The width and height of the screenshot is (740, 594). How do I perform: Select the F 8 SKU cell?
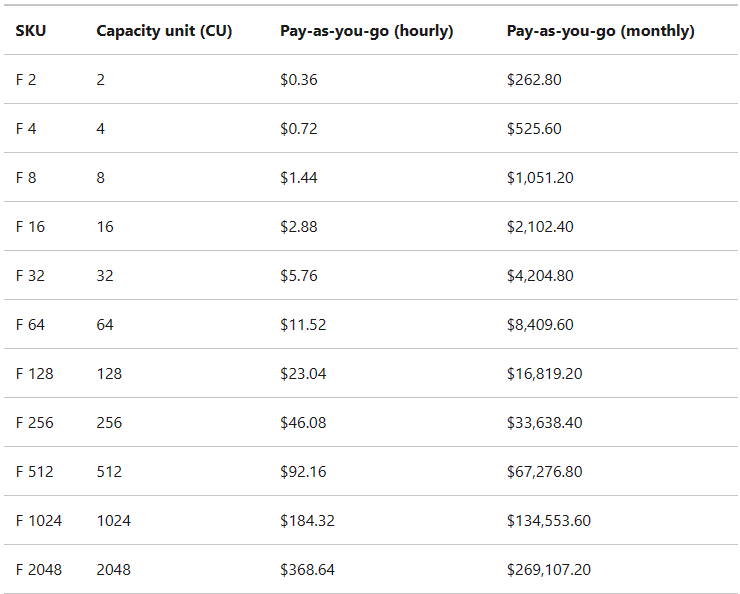(x=26, y=178)
